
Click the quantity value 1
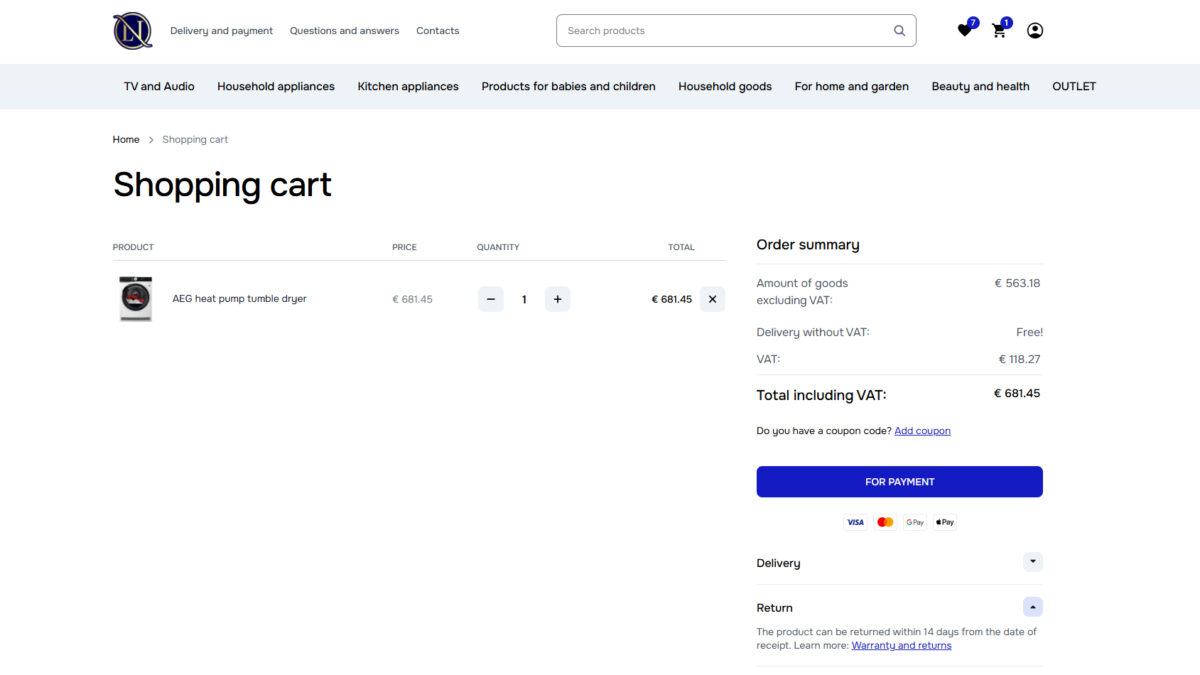tap(524, 299)
